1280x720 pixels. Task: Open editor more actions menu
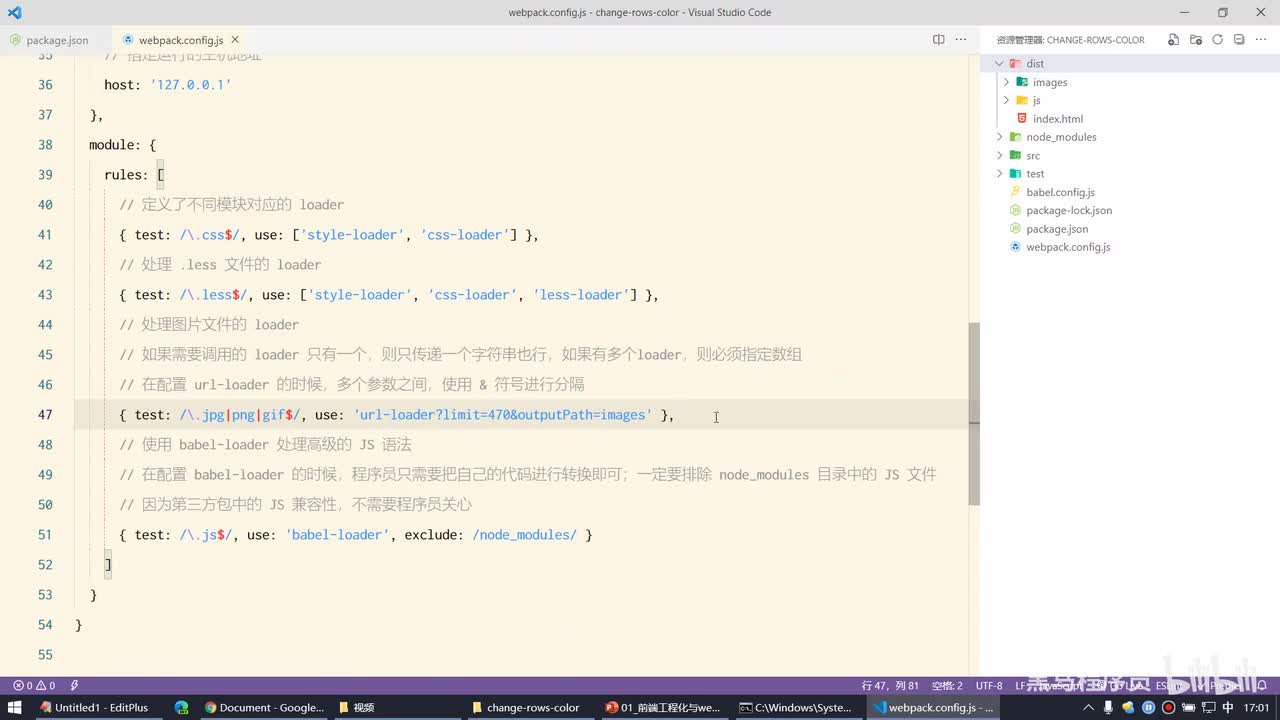tap(961, 40)
